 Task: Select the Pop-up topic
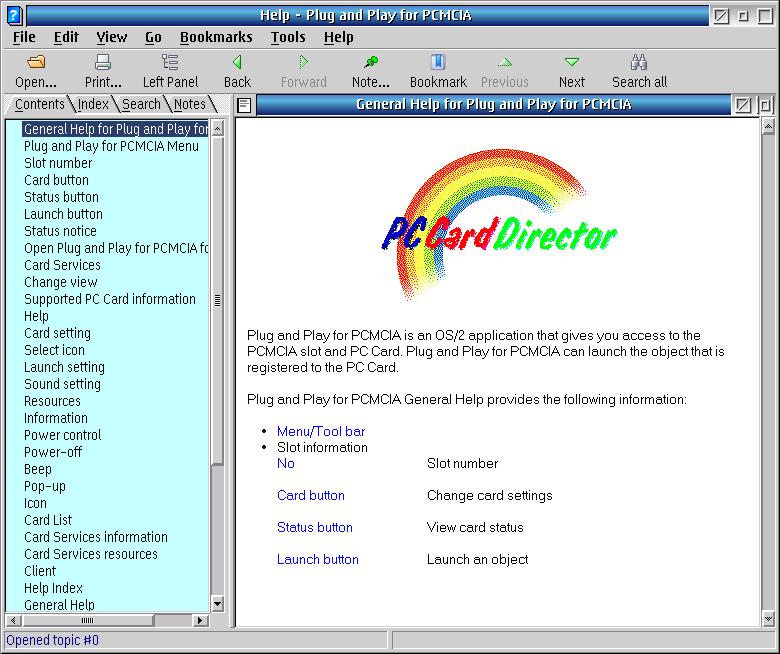(x=45, y=486)
